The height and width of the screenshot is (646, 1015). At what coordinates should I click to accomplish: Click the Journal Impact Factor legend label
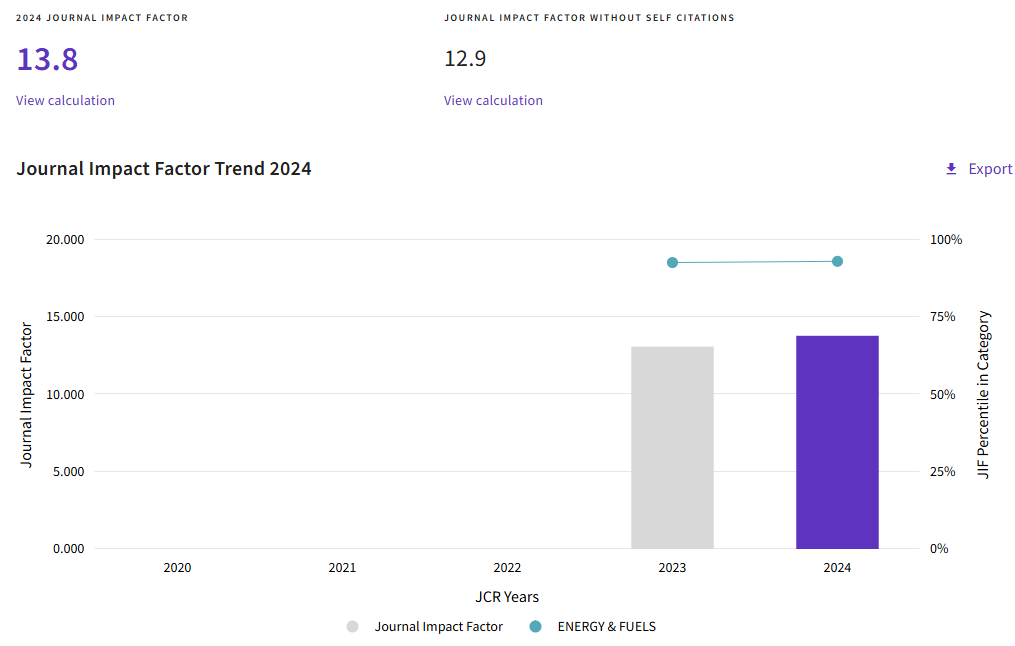439,627
